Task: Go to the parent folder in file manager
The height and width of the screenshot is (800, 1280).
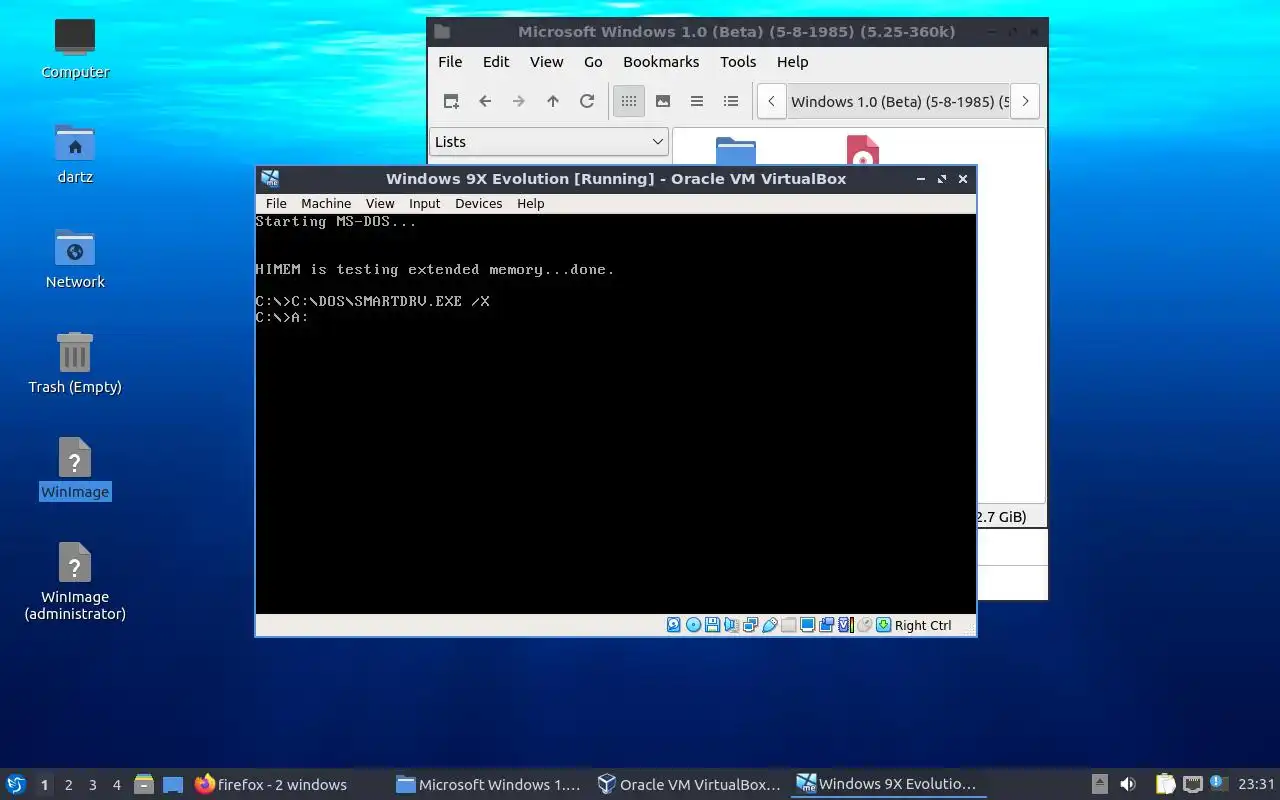Action: [553, 101]
